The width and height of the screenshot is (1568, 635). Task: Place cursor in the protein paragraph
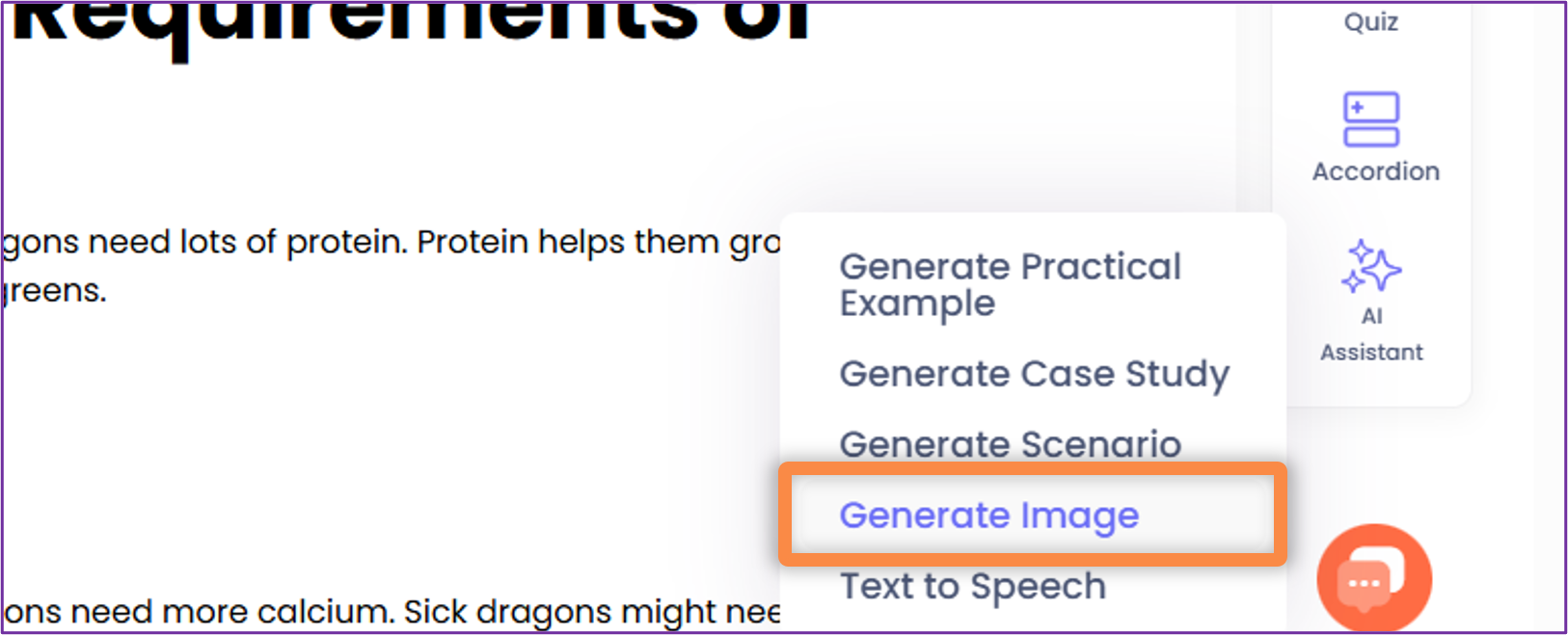click(x=386, y=243)
